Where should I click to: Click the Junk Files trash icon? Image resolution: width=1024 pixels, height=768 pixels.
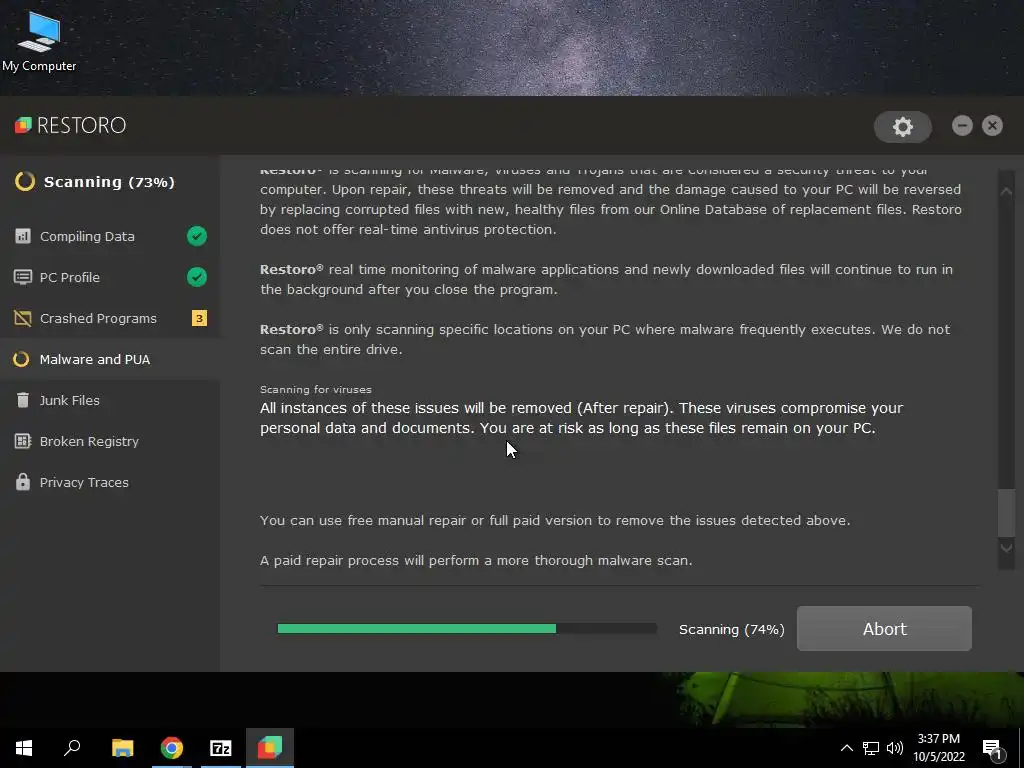[x=23, y=400]
